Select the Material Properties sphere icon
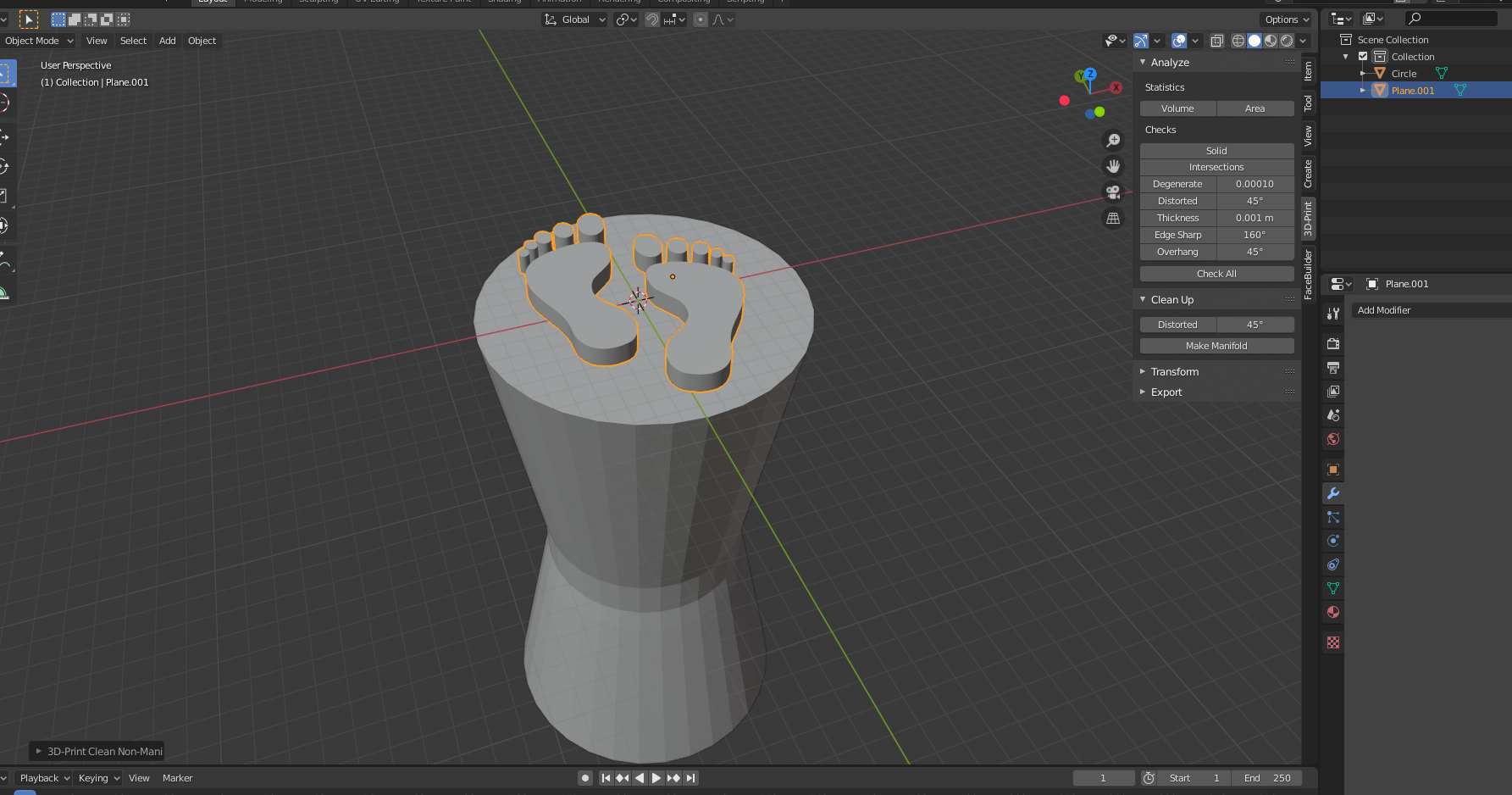 [1332, 612]
